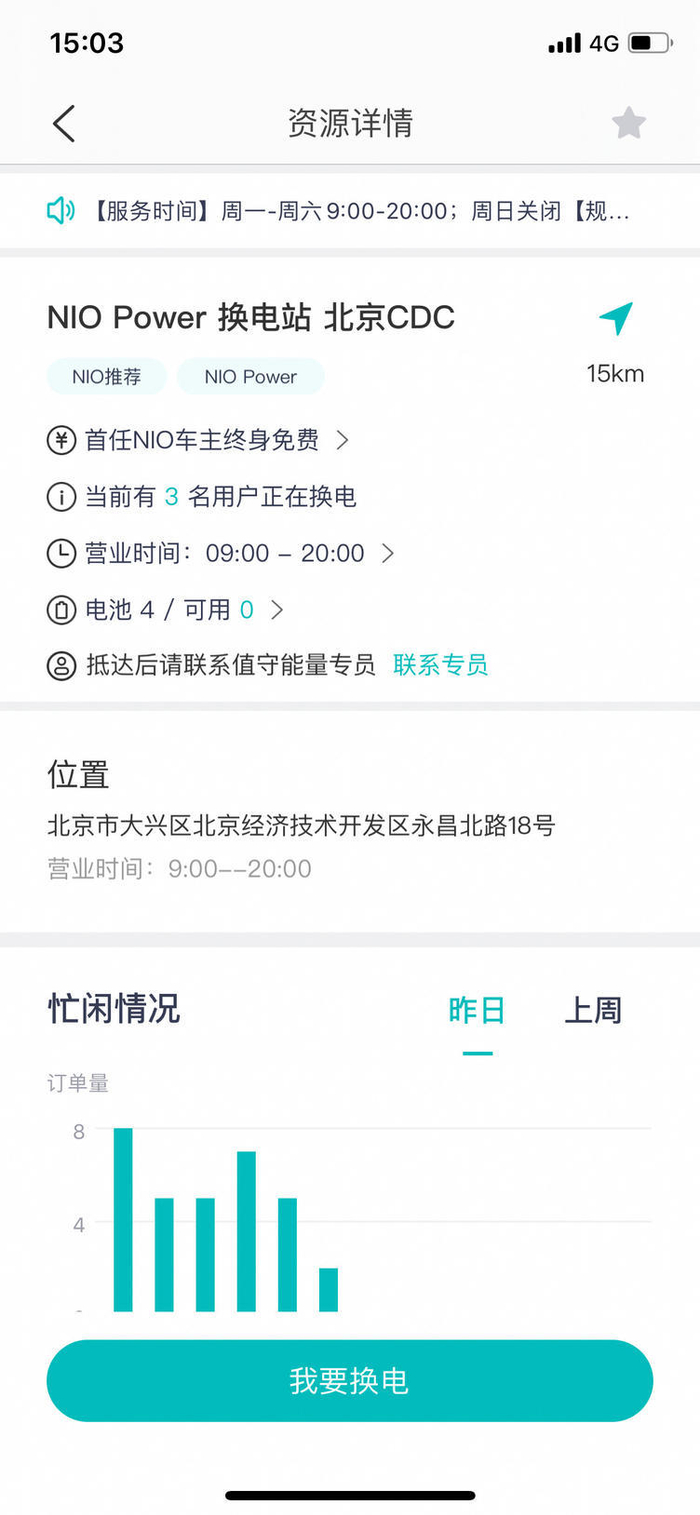Tap the clock business hours icon
700x1515 pixels.
pos(61,553)
